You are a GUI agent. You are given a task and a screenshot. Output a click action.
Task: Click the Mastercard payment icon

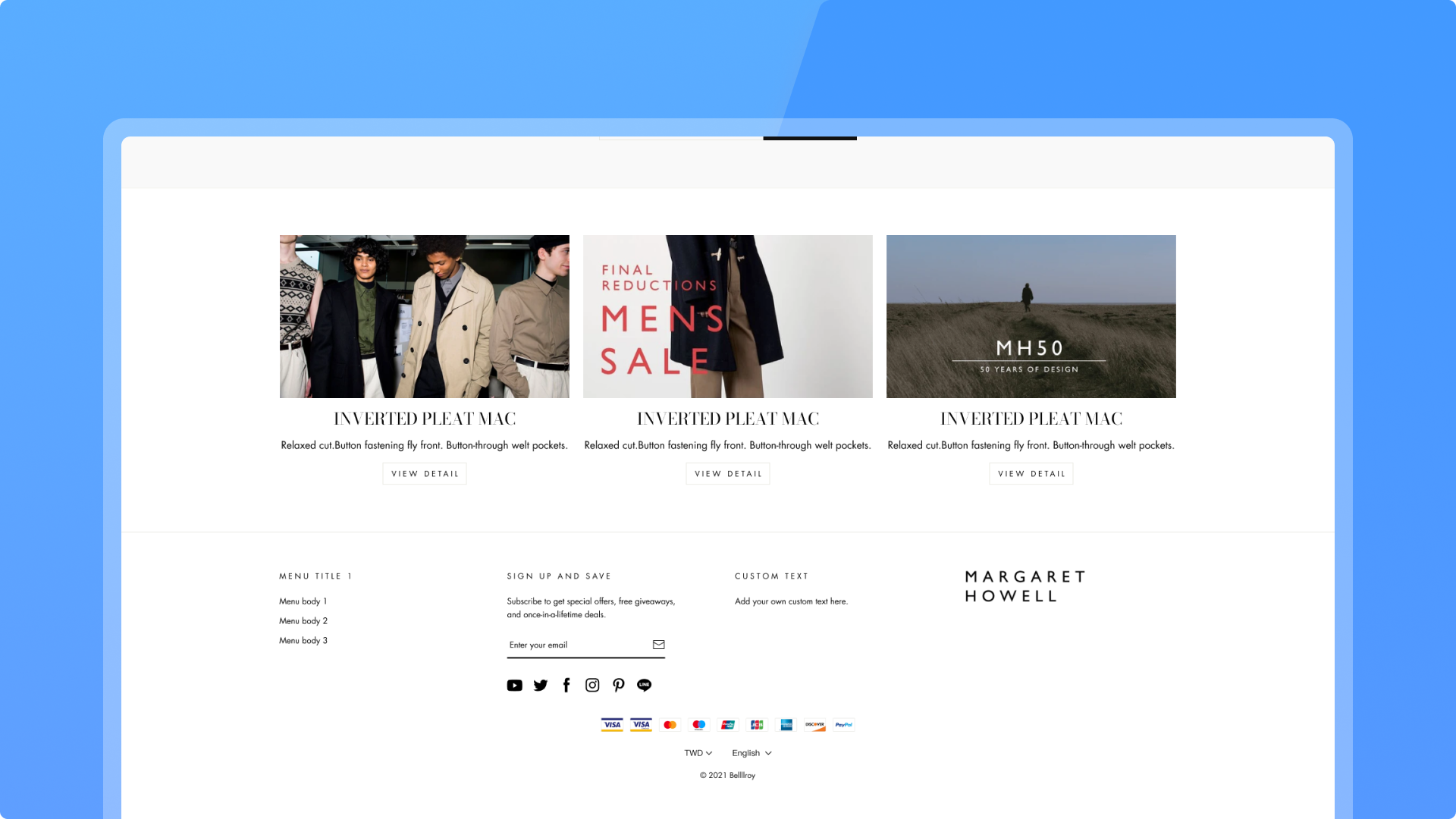pos(670,725)
